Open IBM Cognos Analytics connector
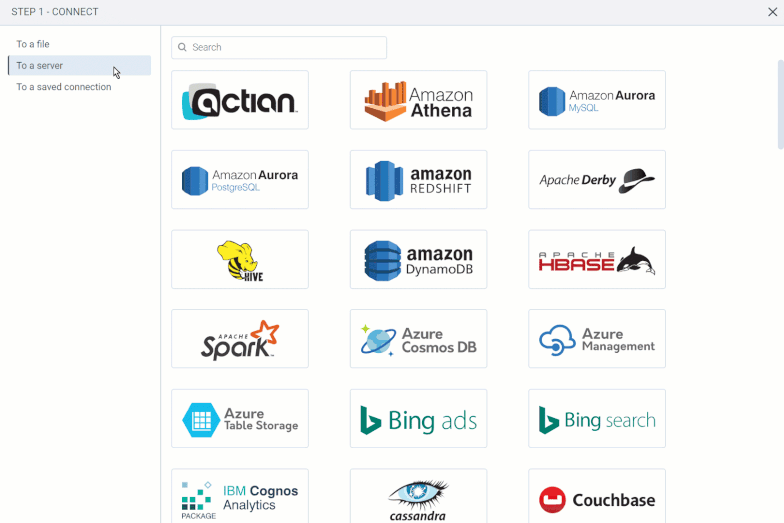The height and width of the screenshot is (523, 784). 240,496
